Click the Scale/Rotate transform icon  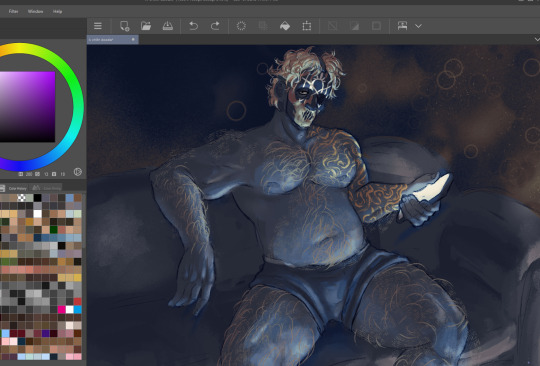pos(307,26)
